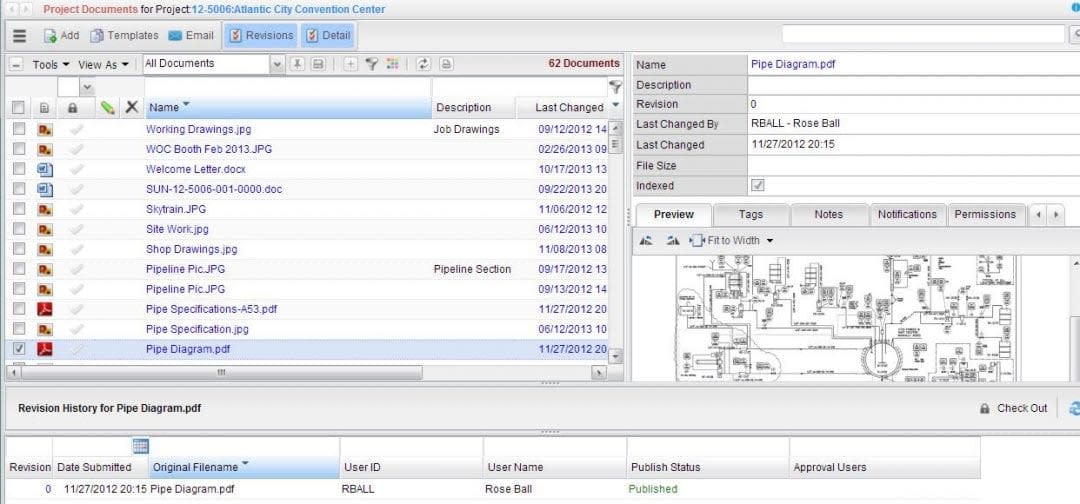Check the box for Welcome Letter.docx
Viewport: 1080px width, 504px height.
coord(19,169)
